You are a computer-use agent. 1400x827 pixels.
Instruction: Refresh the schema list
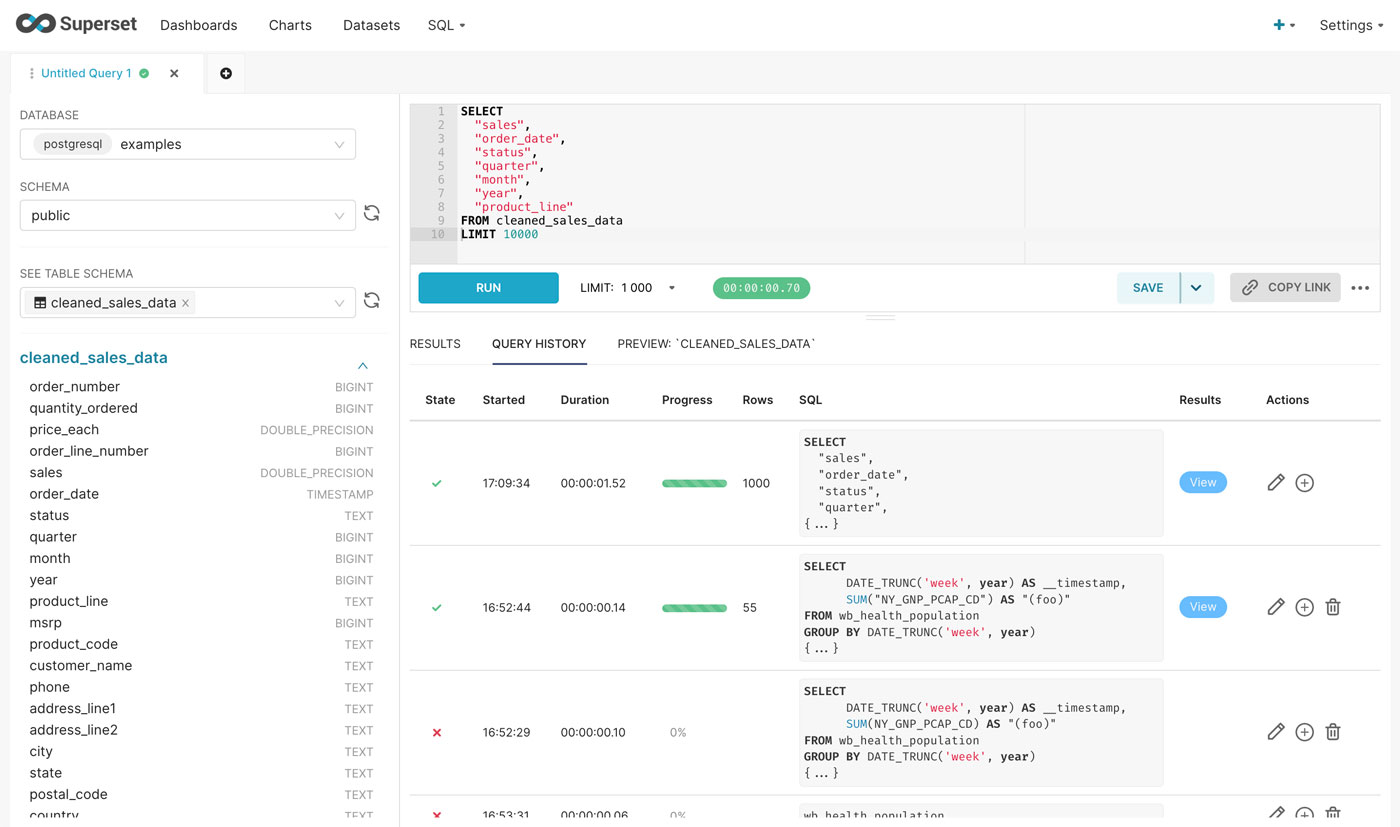point(372,213)
